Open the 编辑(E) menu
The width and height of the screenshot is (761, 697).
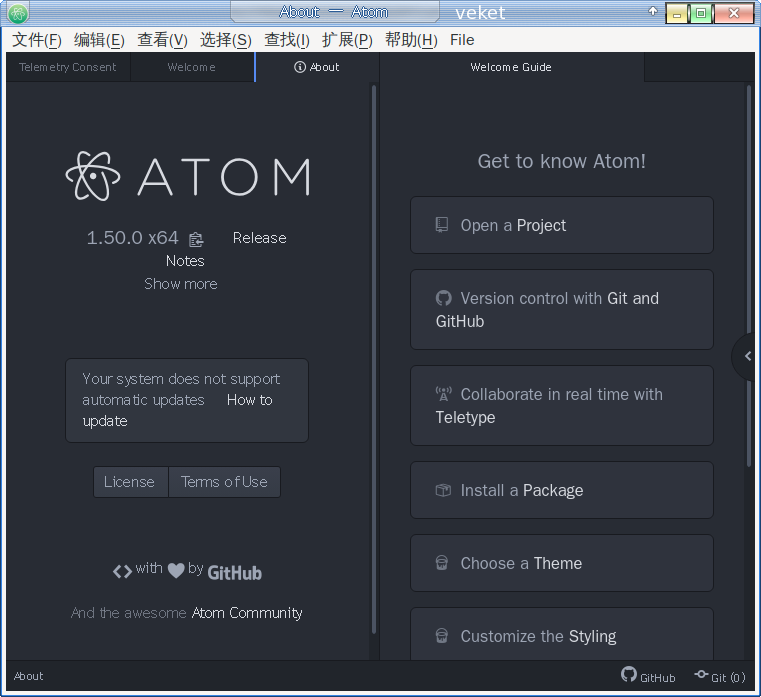click(x=99, y=40)
